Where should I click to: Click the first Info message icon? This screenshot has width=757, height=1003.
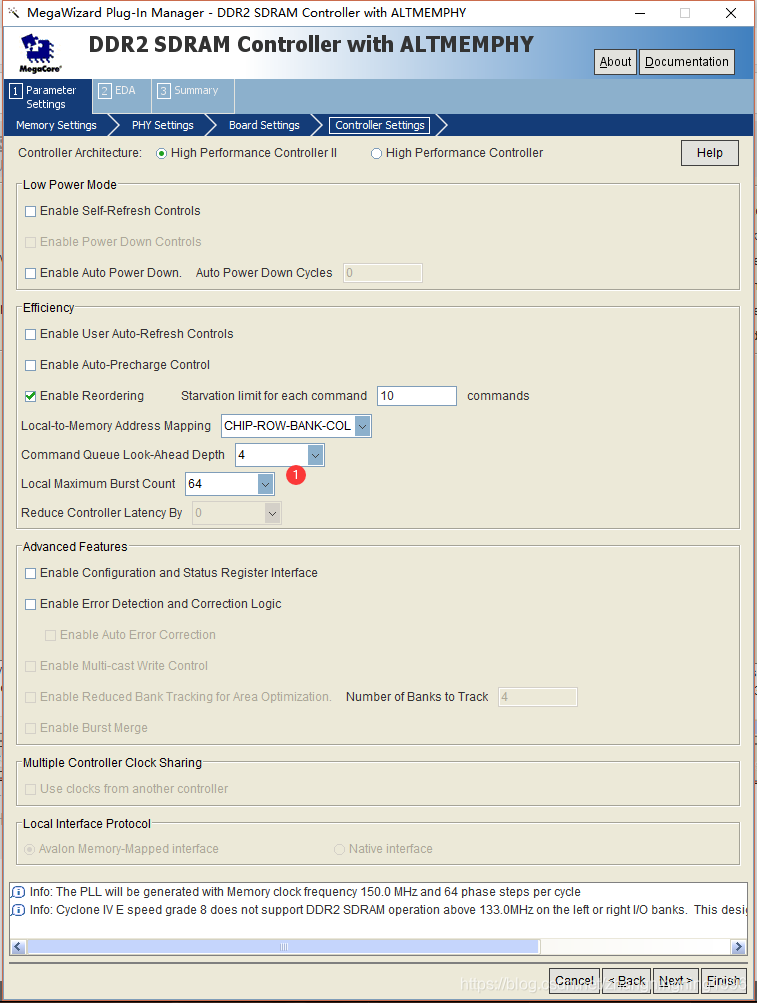coord(19,892)
